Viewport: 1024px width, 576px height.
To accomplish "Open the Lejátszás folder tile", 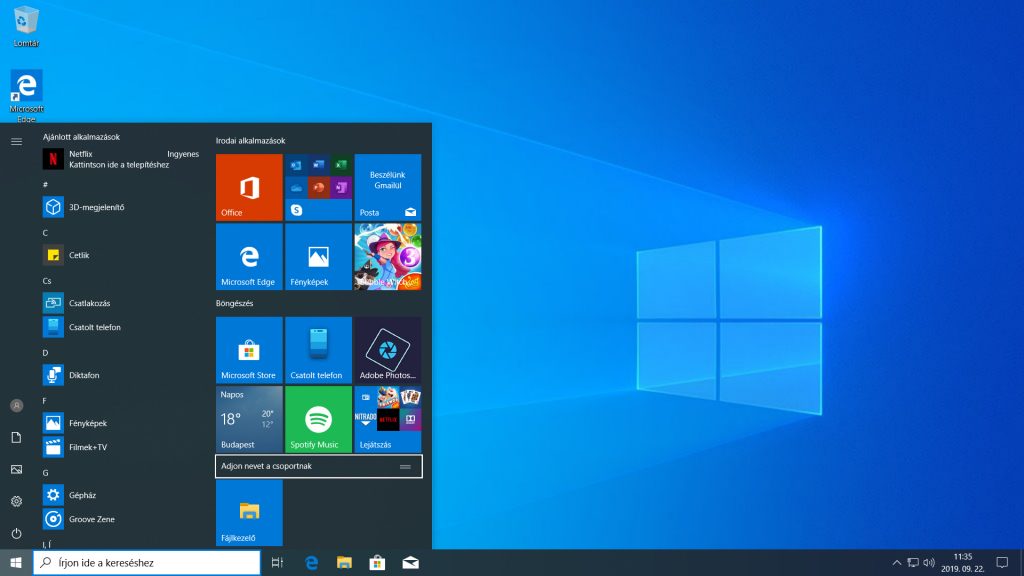I will click(388, 419).
